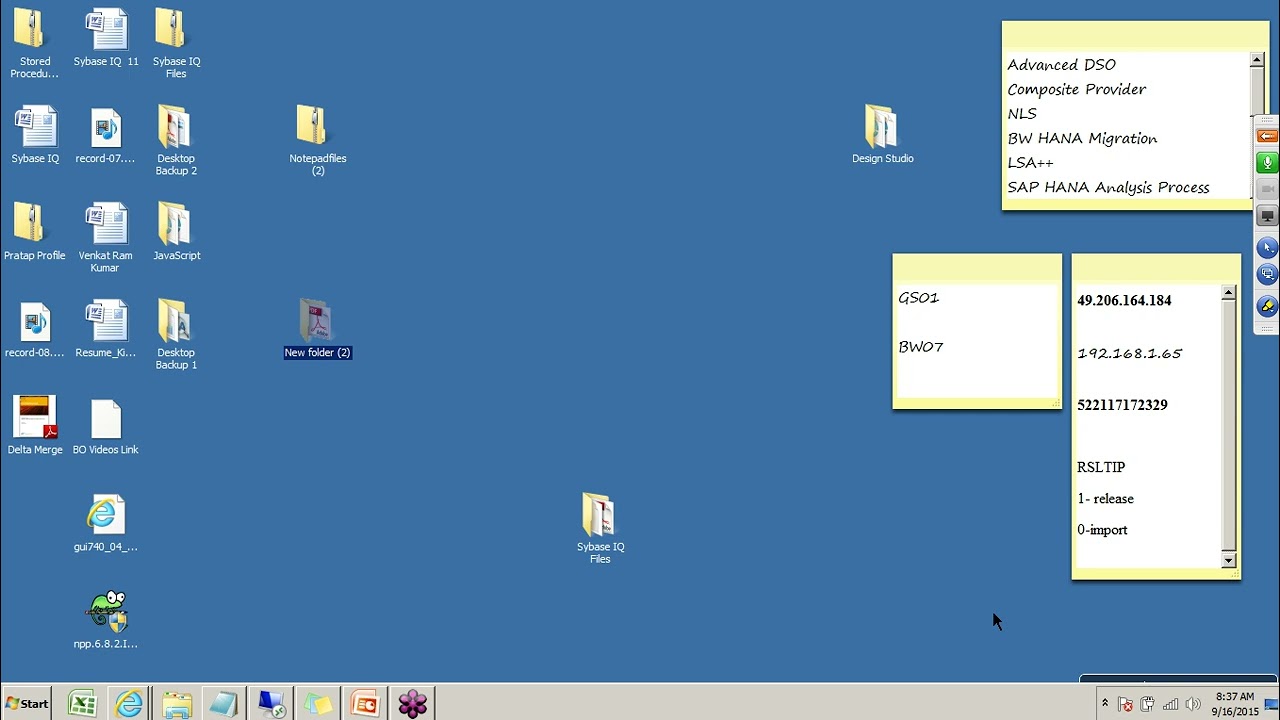Select the mouse pointer tool in side panel
Viewport: 1280px width, 720px height.
tap(1267, 247)
